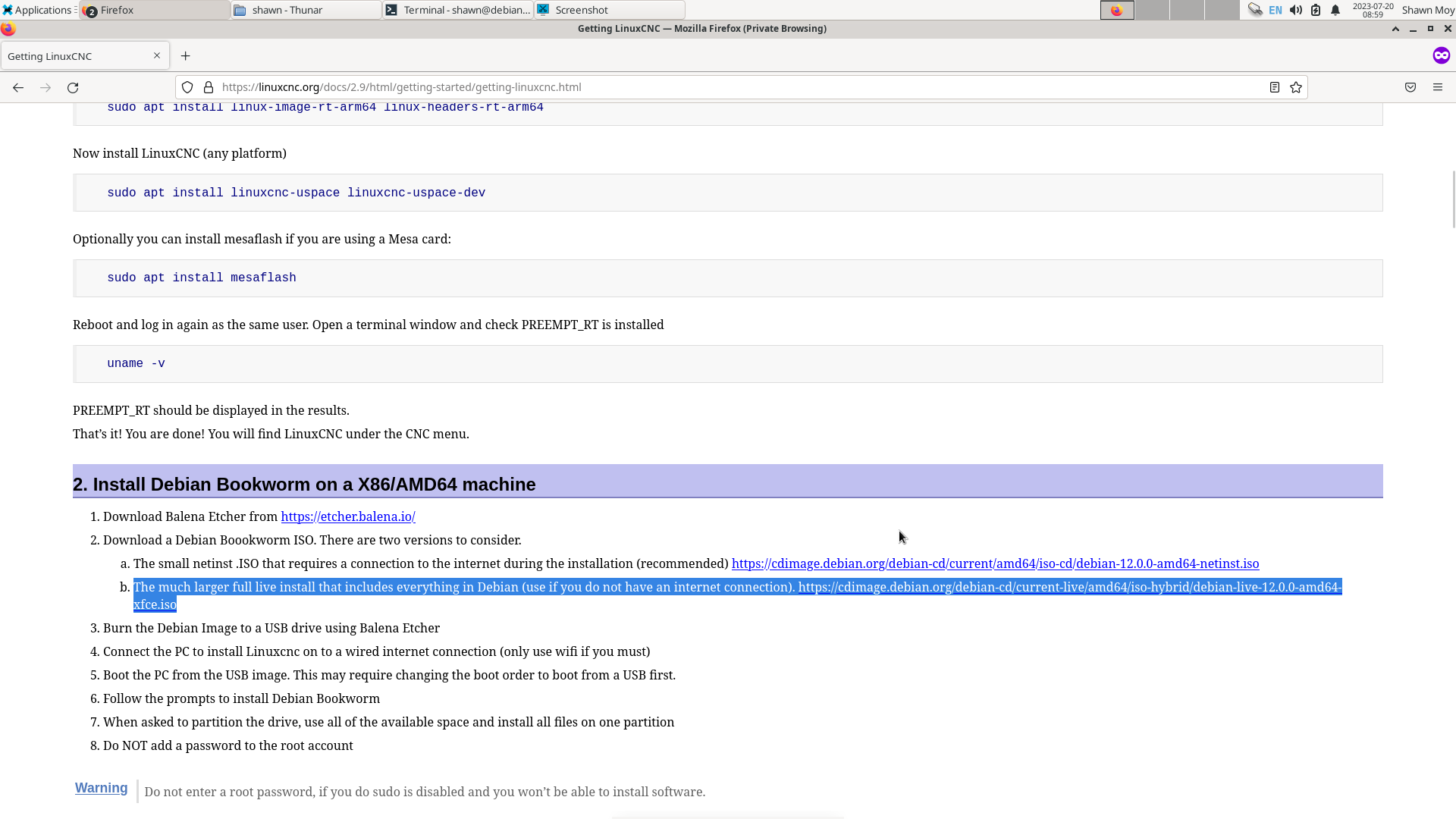This screenshot has height=819, width=1456.
Task: Open the Shawn Moy user menu
Action: 1428,10
